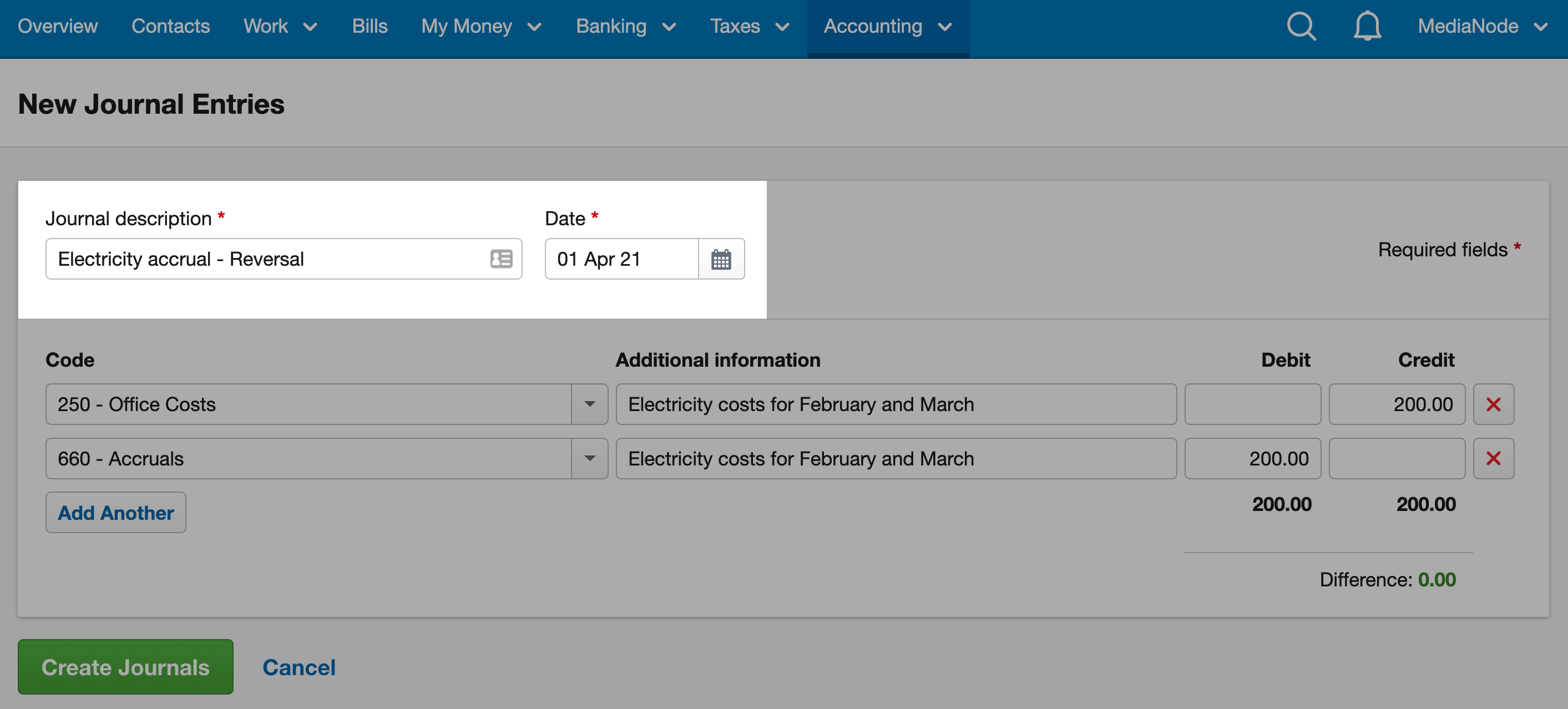Viewport: 1568px width, 709px height.
Task: Open the search magnifier icon
Action: point(1301,27)
